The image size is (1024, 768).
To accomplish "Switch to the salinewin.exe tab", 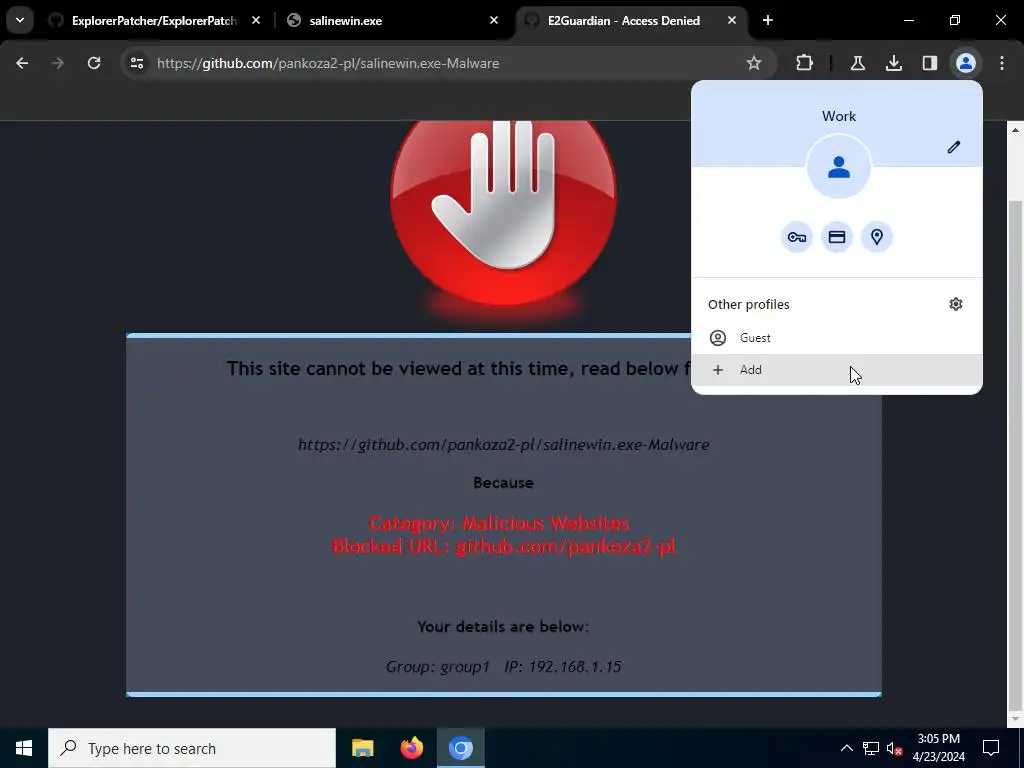I will click(392, 20).
